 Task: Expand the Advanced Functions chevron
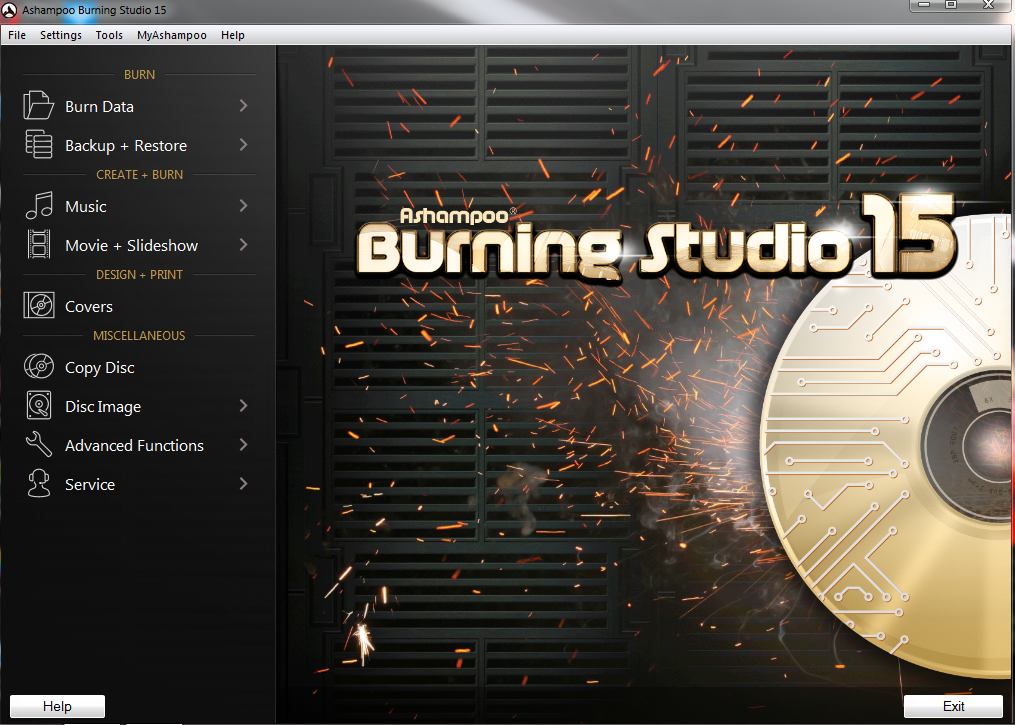243,445
